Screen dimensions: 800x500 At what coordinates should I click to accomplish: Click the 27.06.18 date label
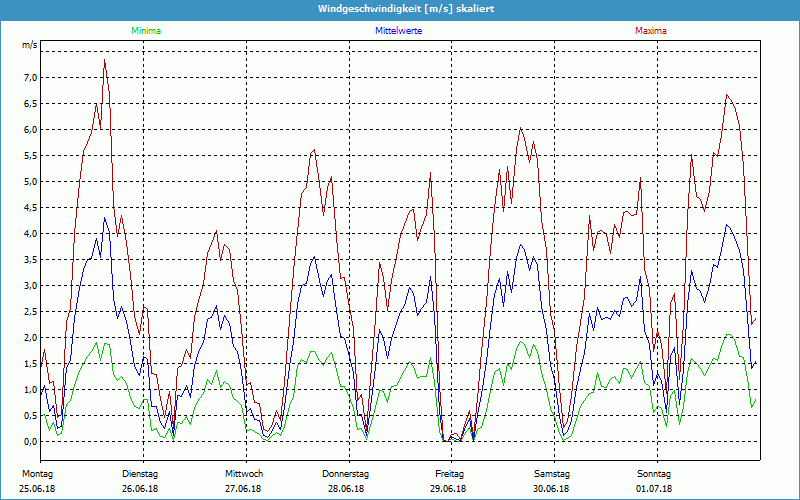[x=243, y=489]
